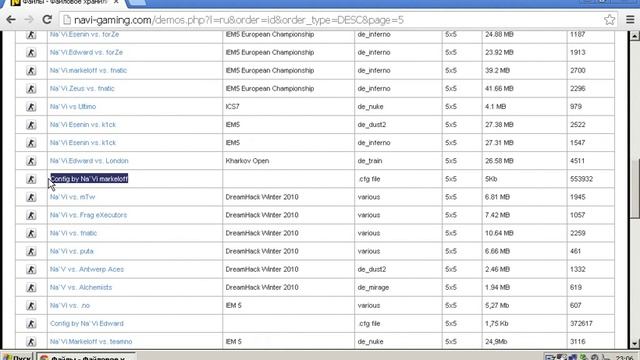The image size is (640, 360).
Task: Click the icon beside Na'V vs. Antwerp Aces
Action: point(31,269)
